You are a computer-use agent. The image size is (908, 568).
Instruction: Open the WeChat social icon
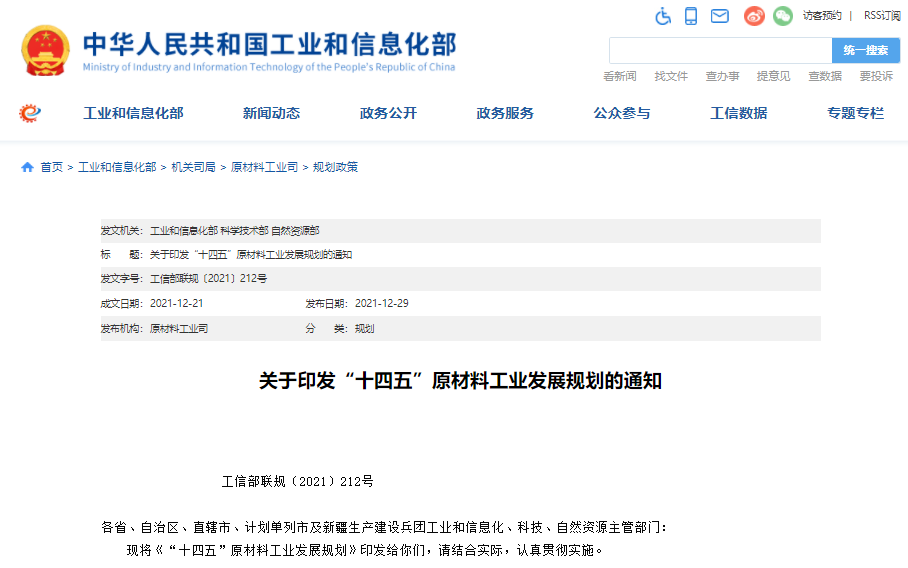782,16
